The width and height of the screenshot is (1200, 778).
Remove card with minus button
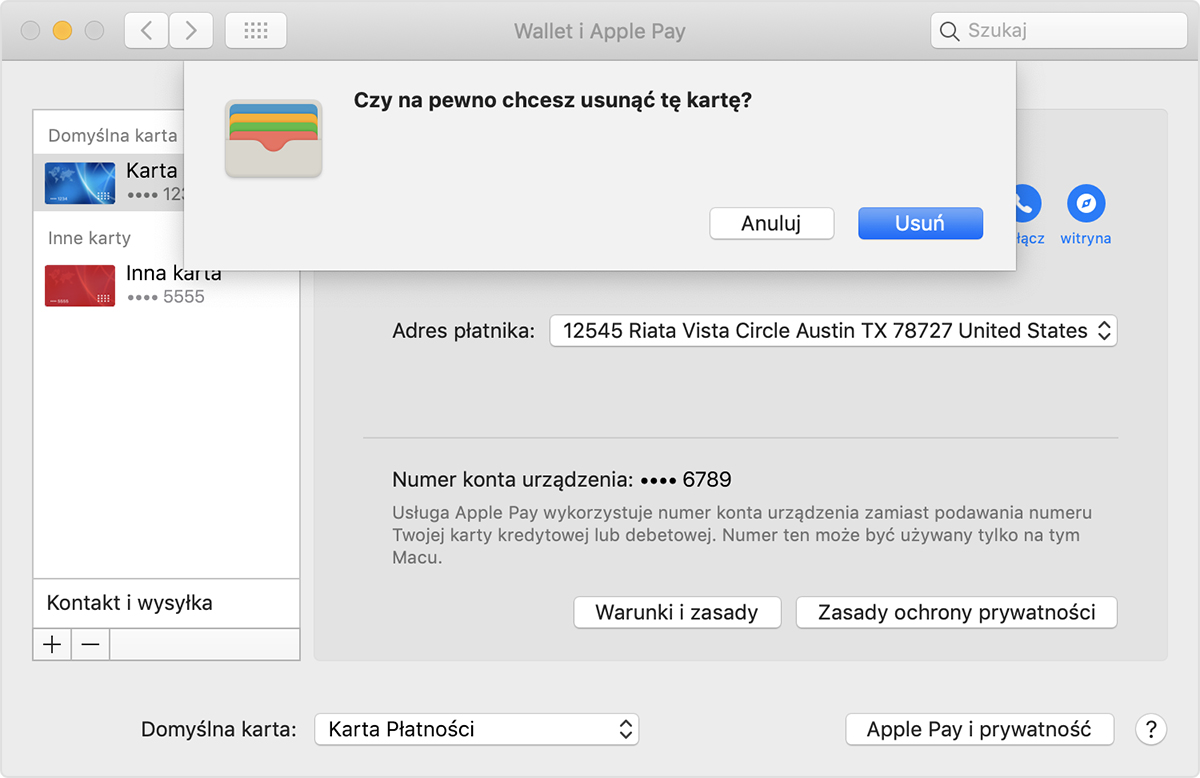point(90,645)
